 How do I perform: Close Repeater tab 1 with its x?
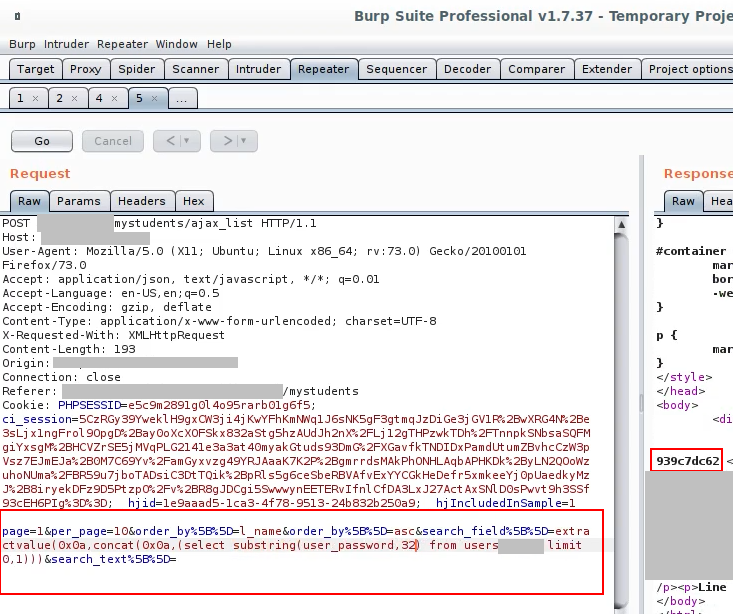click(36, 99)
